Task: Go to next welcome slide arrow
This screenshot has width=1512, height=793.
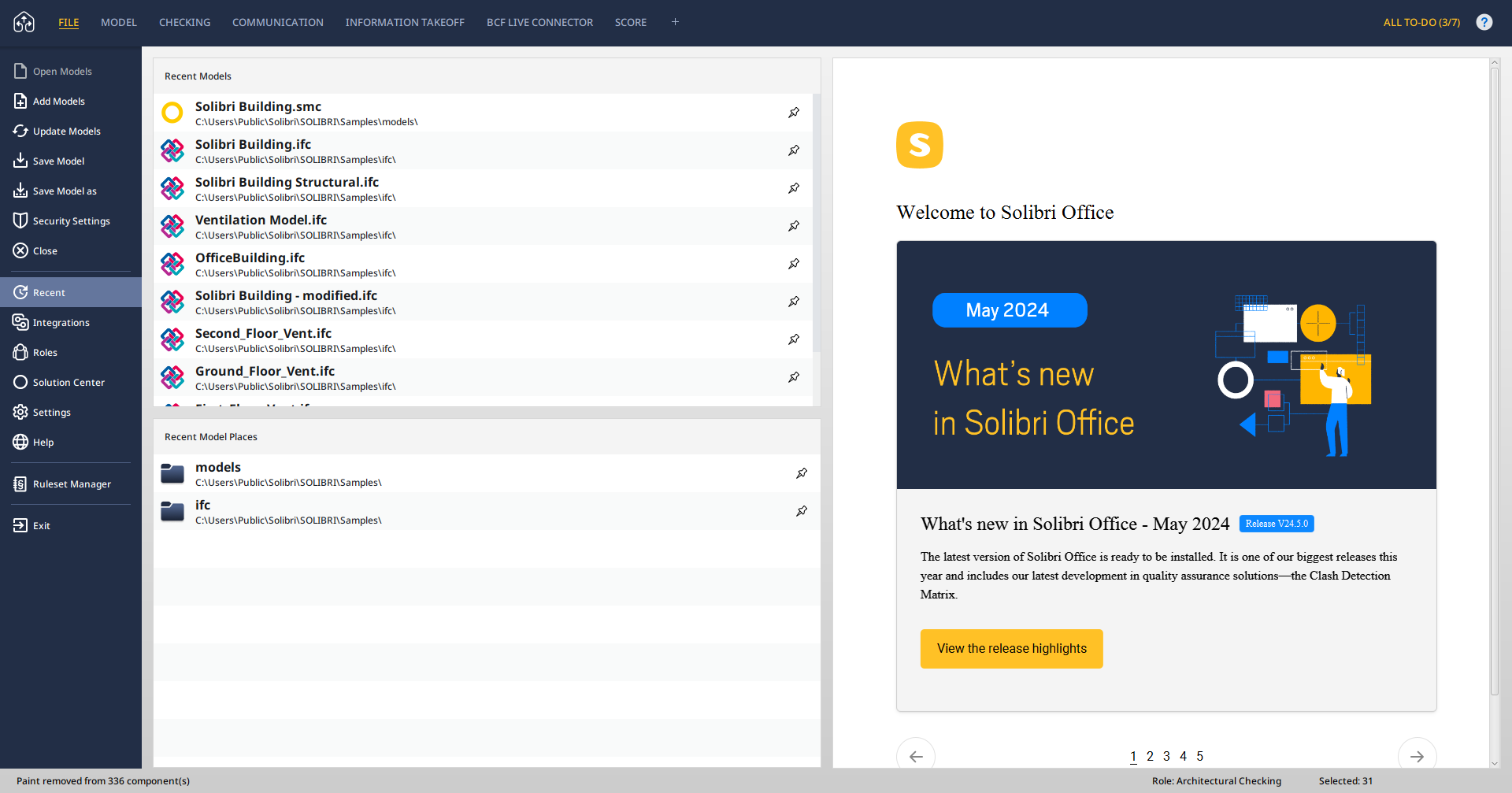Action: point(1416,756)
